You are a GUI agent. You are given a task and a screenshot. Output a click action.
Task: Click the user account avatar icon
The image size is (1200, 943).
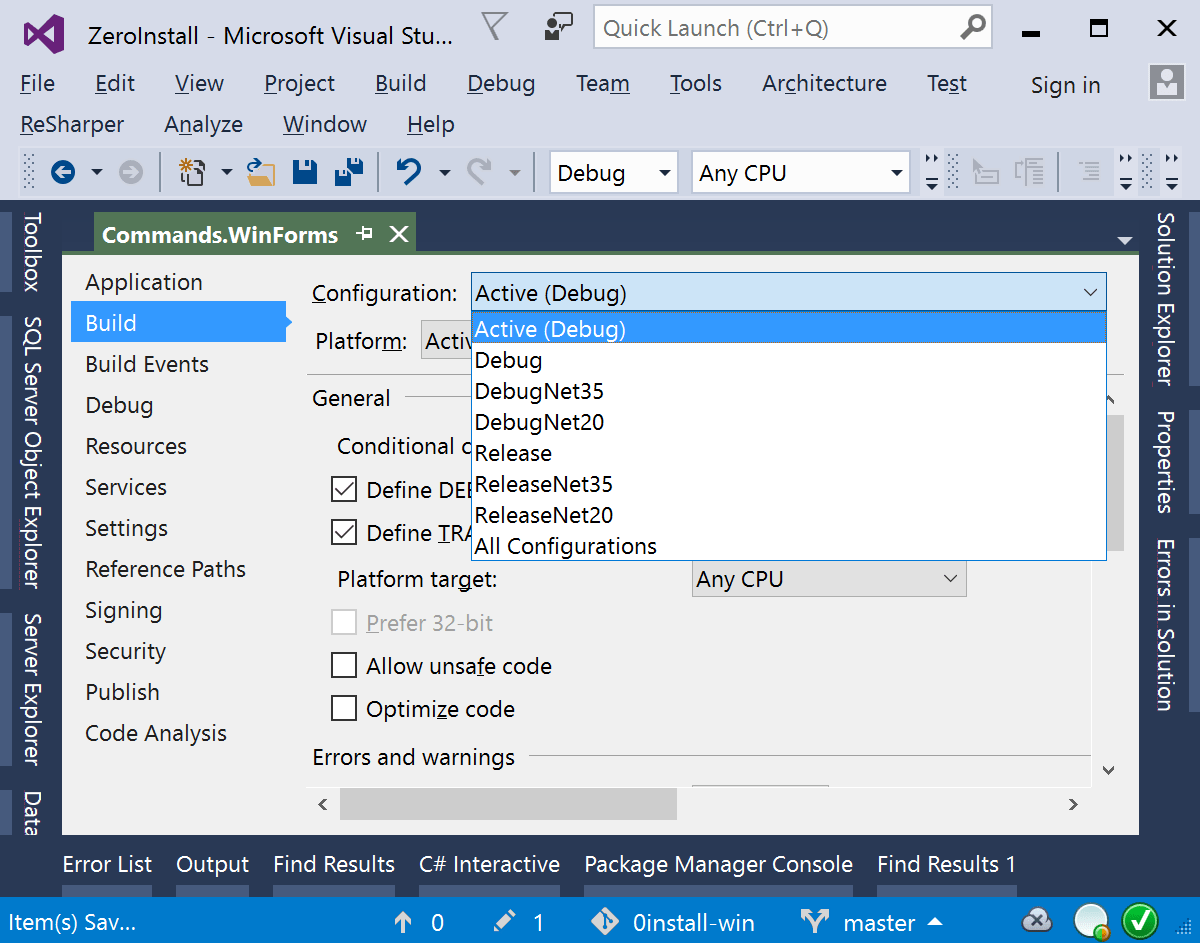point(1167,84)
